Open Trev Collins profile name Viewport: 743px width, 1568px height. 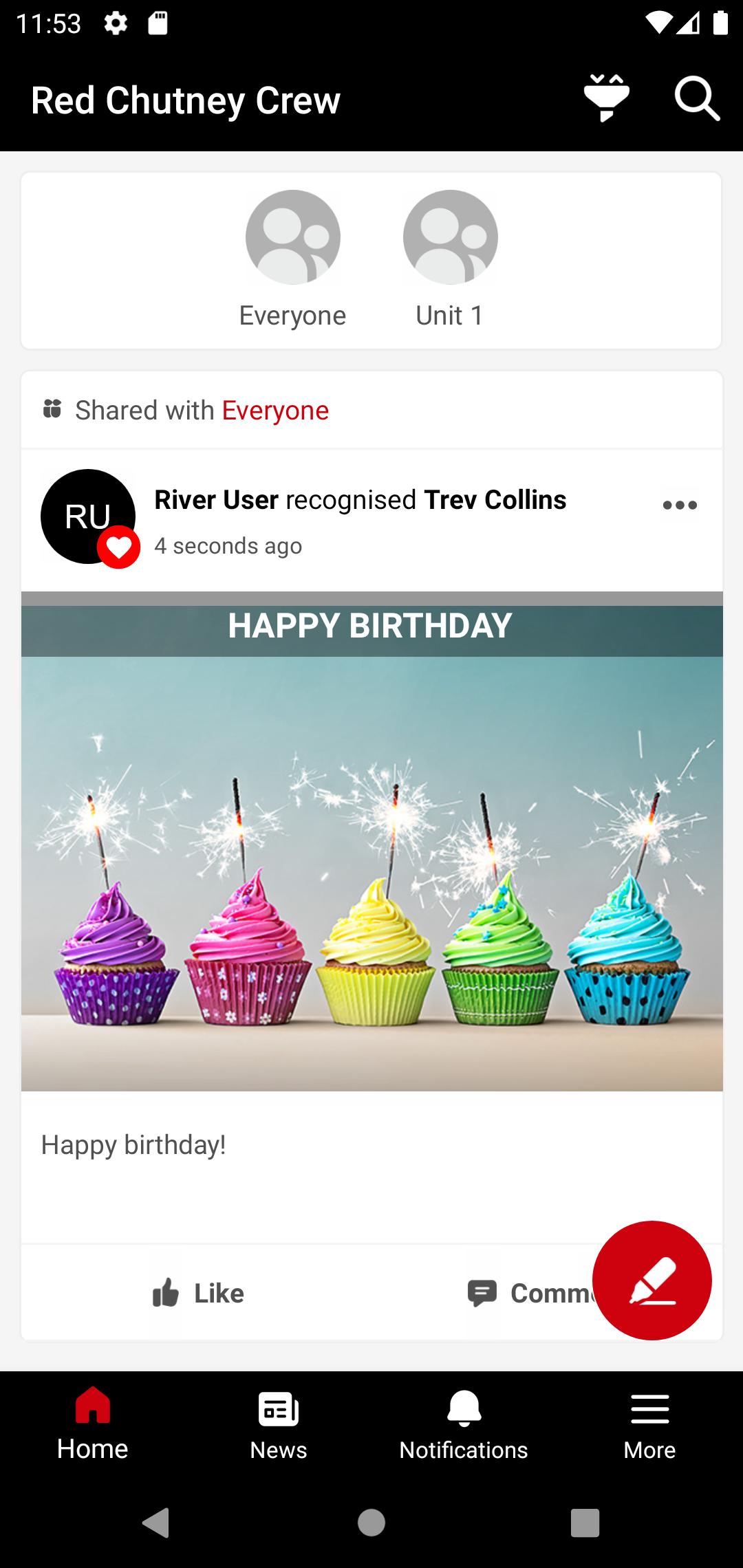495,500
